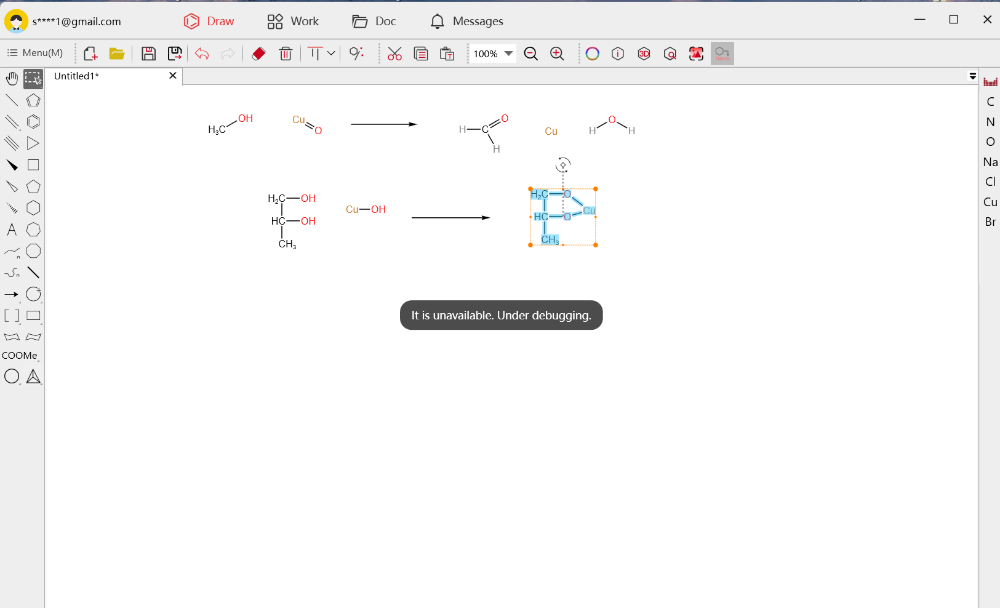Choose the bracket tool
Image resolution: width=1000 pixels, height=608 pixels.
click(12, 316)
